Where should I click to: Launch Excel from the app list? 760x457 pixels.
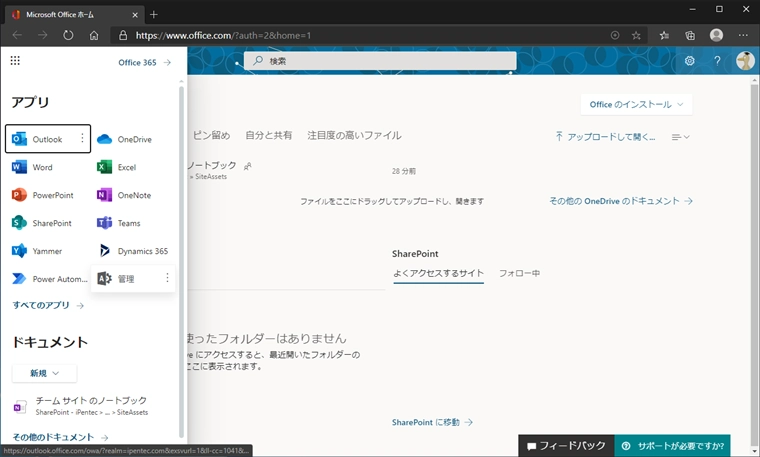click(x=117, y=167)
